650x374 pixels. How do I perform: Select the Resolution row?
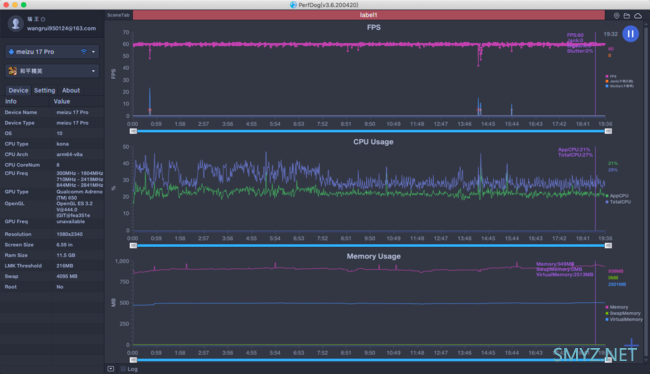click(x=52, y=234)
